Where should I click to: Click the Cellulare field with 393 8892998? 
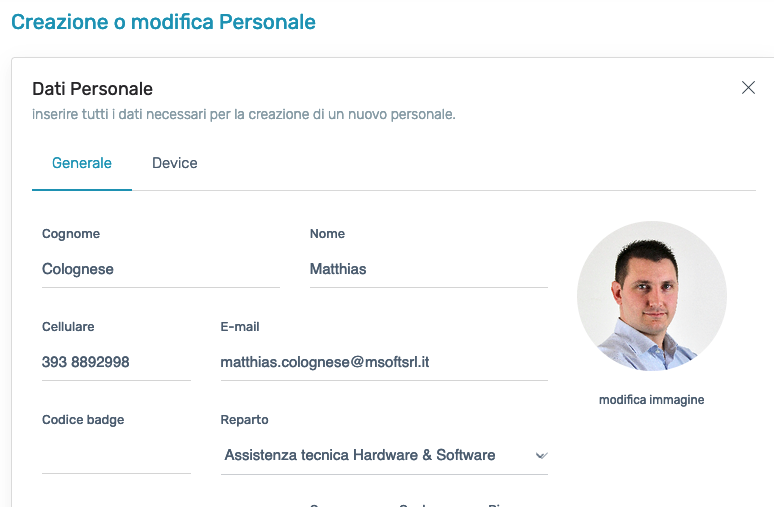[x=116, y=362]
